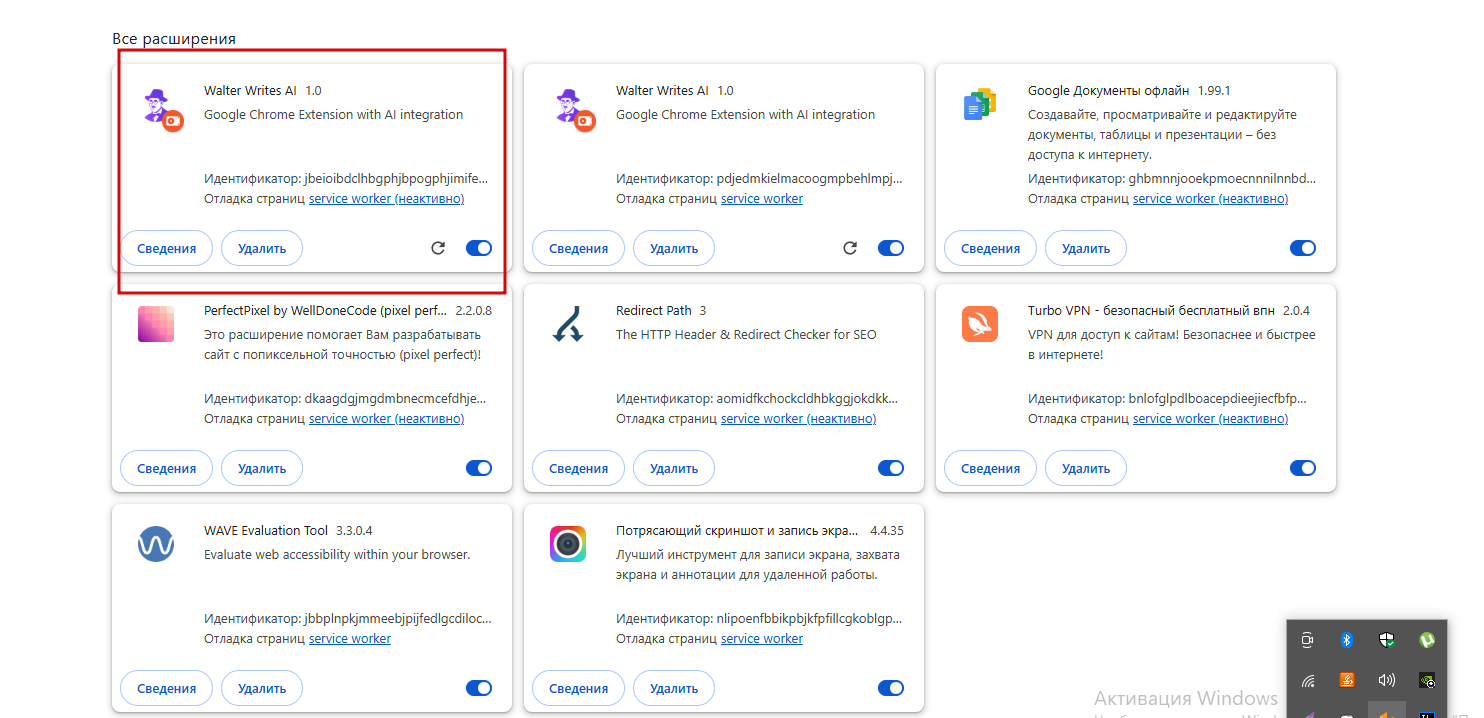Toggle off Google Документы офлайн extension
This screenshot has height=718, width=1484.
coord(1303,248)
